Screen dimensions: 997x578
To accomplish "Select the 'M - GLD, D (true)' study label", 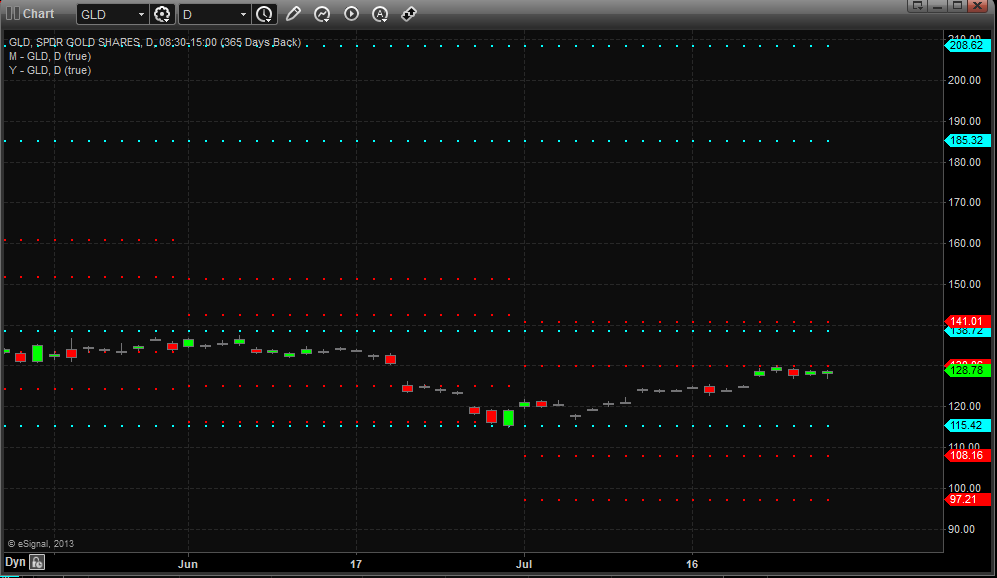I will click(x=50, y=57).
